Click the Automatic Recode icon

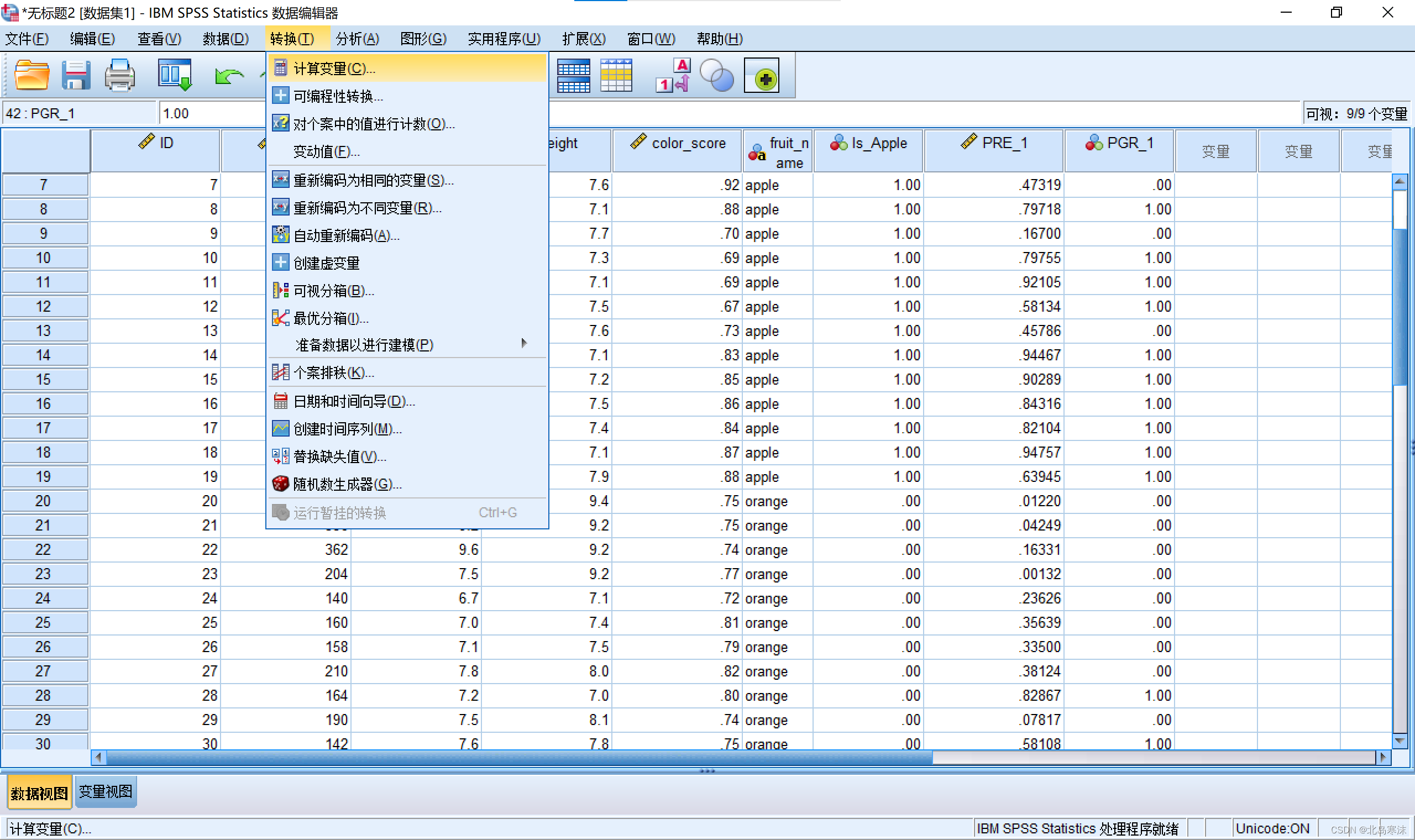(x=280, y=234)
